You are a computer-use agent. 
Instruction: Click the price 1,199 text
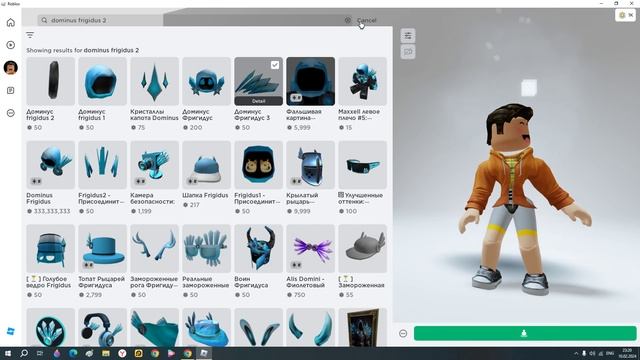point(144,211)
